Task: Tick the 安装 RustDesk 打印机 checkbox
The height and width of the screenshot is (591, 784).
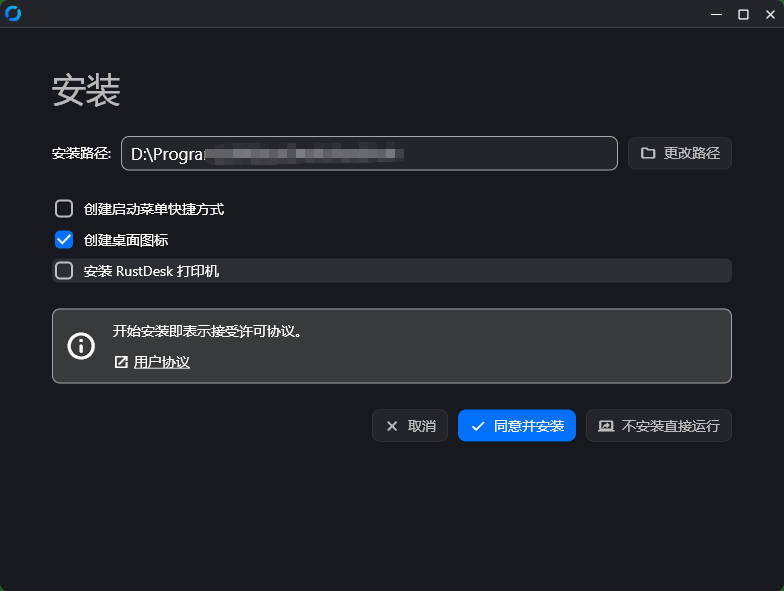Action: click(64, 271)
